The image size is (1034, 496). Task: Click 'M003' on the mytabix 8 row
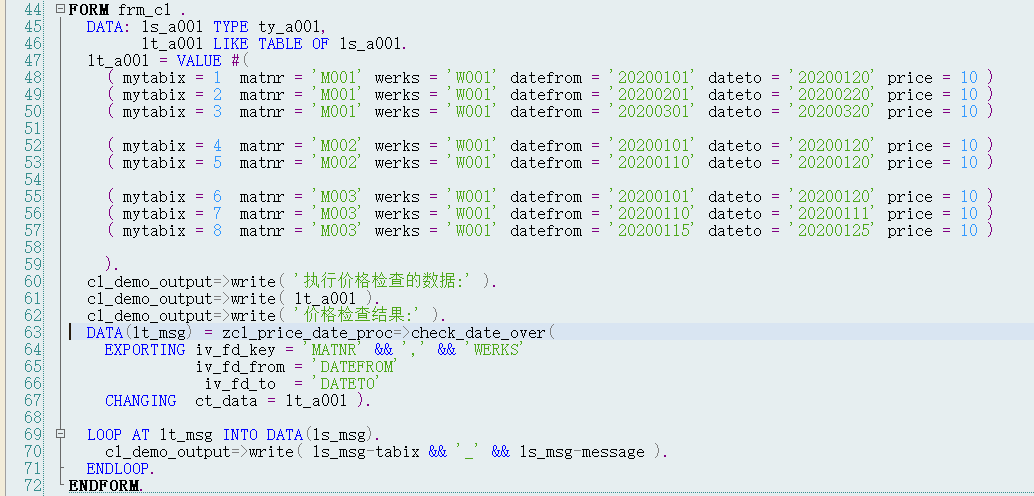point(337,231)
